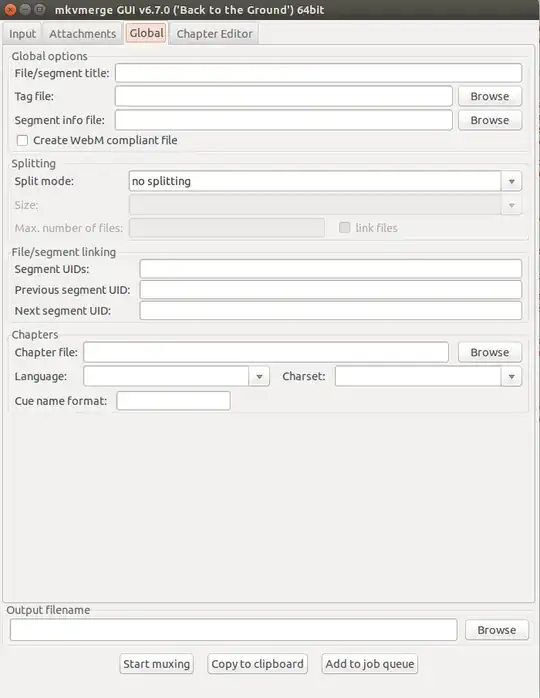This screenshot has height=698, width=540.
Task: Click the Segment info file field
Action: tap(284, 120)
